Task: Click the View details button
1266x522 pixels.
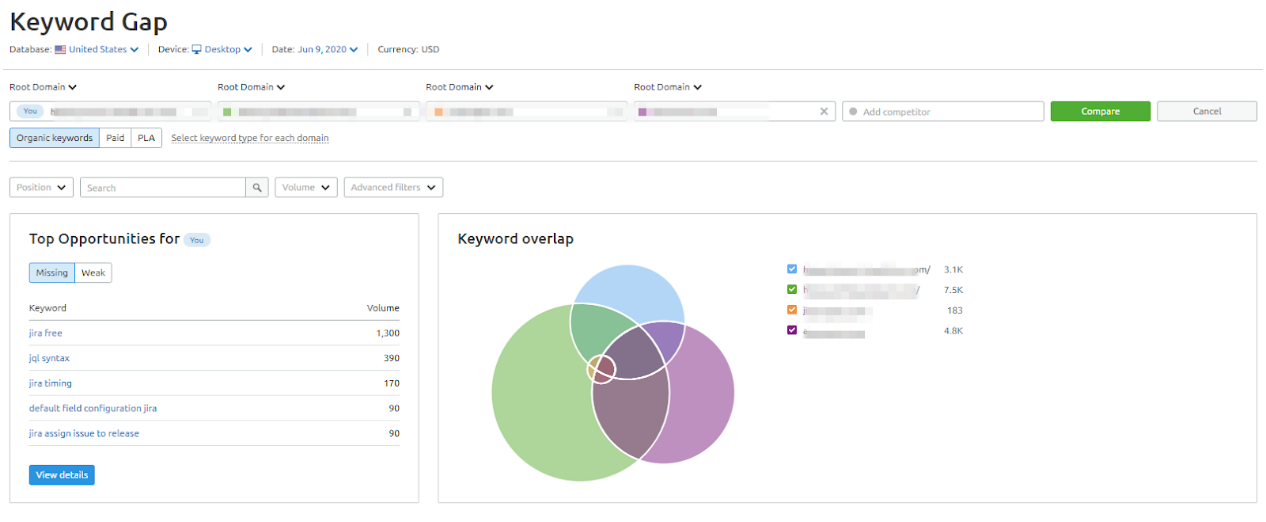Action: point(62,475)
